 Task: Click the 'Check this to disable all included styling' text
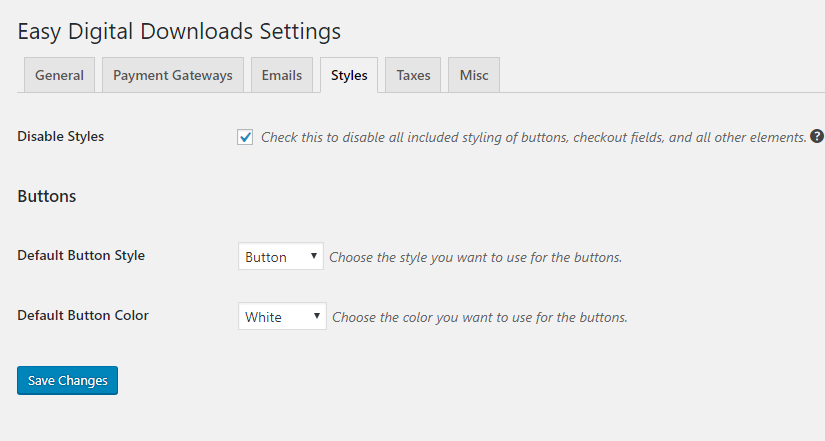pyautogui.click(x=534, y=137)
